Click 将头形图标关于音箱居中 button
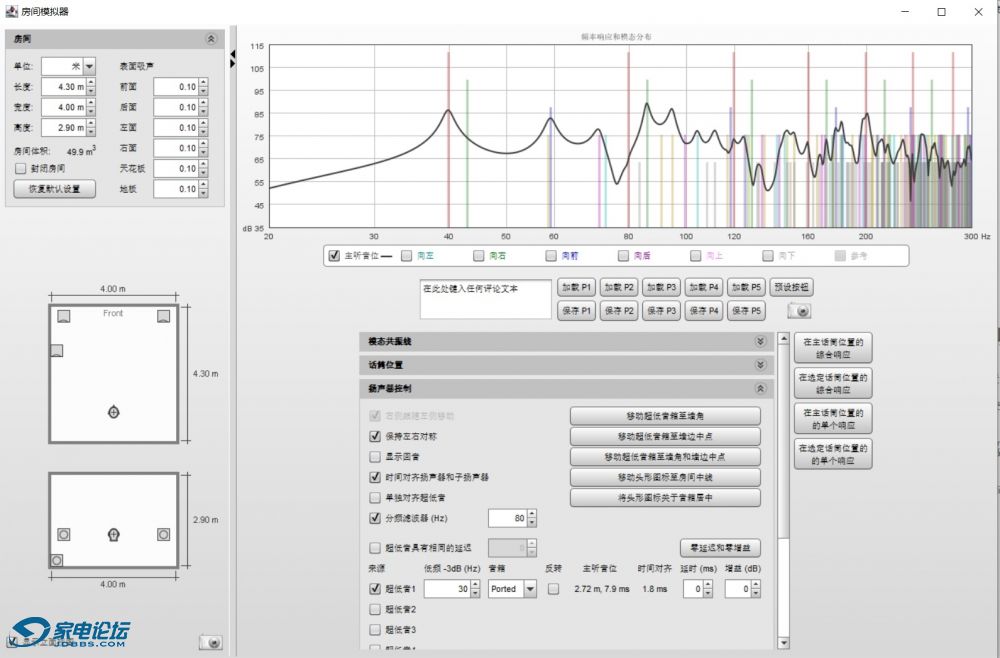 (665, 497)
